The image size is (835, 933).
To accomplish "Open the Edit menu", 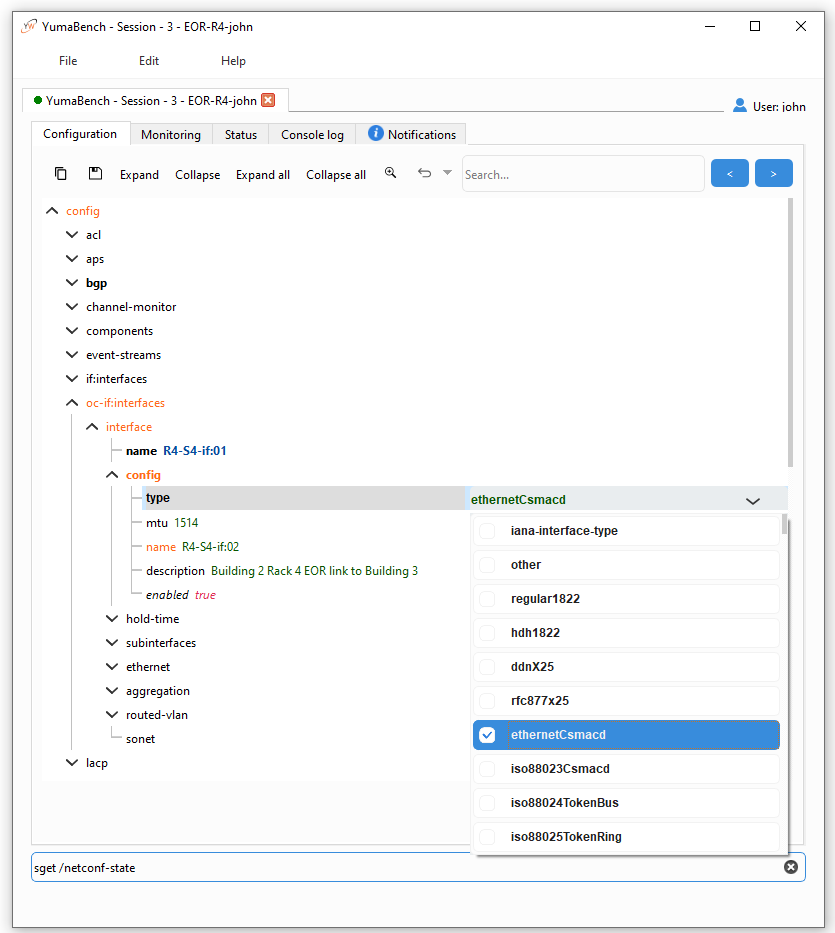I will [149, 61].
